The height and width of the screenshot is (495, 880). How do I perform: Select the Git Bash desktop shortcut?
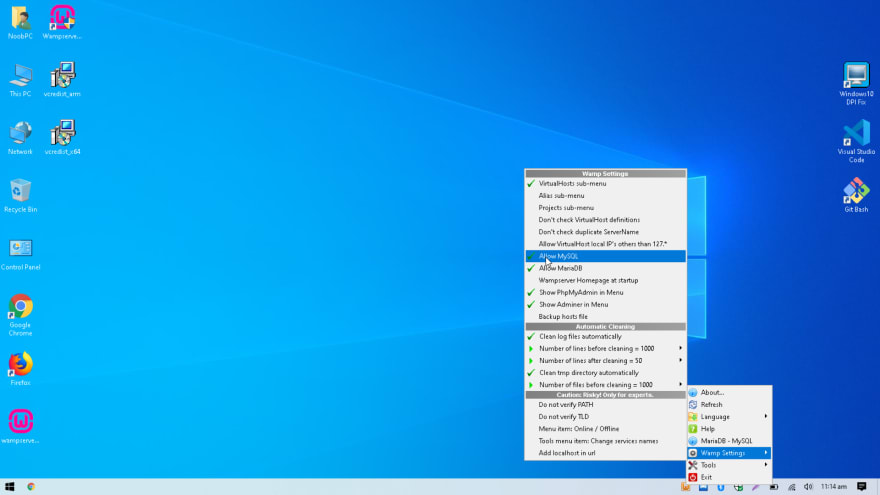click(x=856, y=195)
